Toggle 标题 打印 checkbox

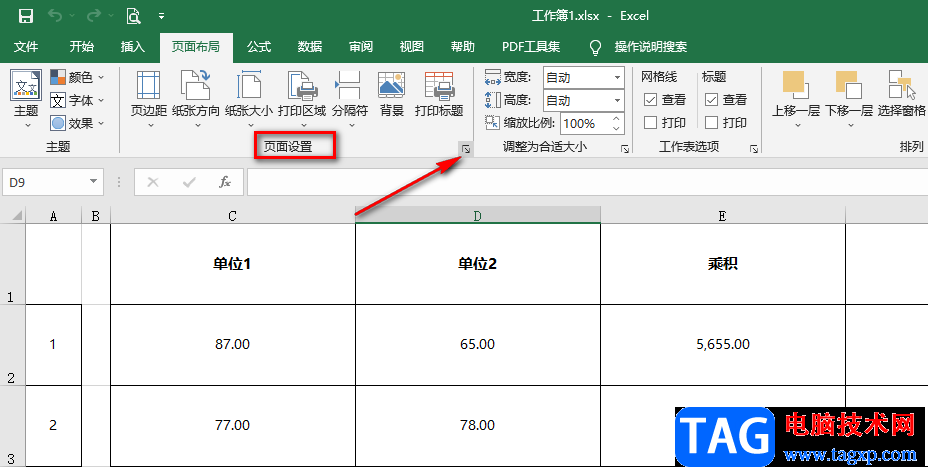[711, 123]
